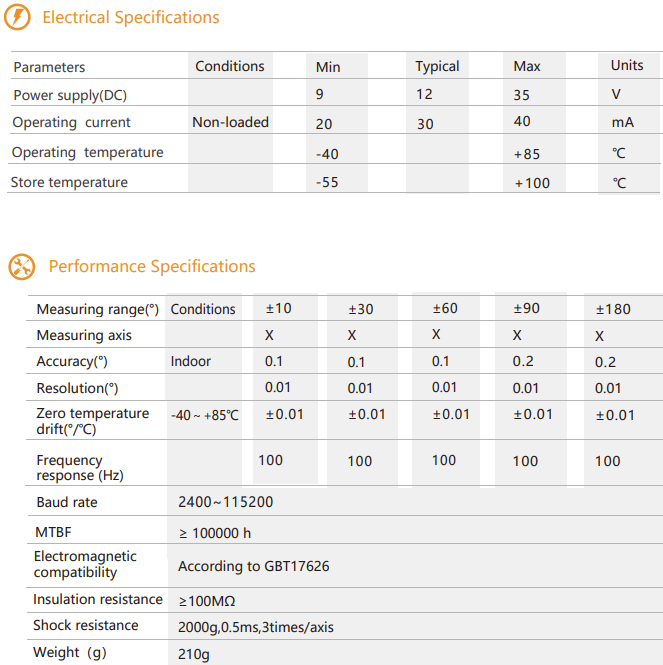Click the Measuring range(°) label
Viewport: 663px width, 665px height.
[x=98, y=309]
